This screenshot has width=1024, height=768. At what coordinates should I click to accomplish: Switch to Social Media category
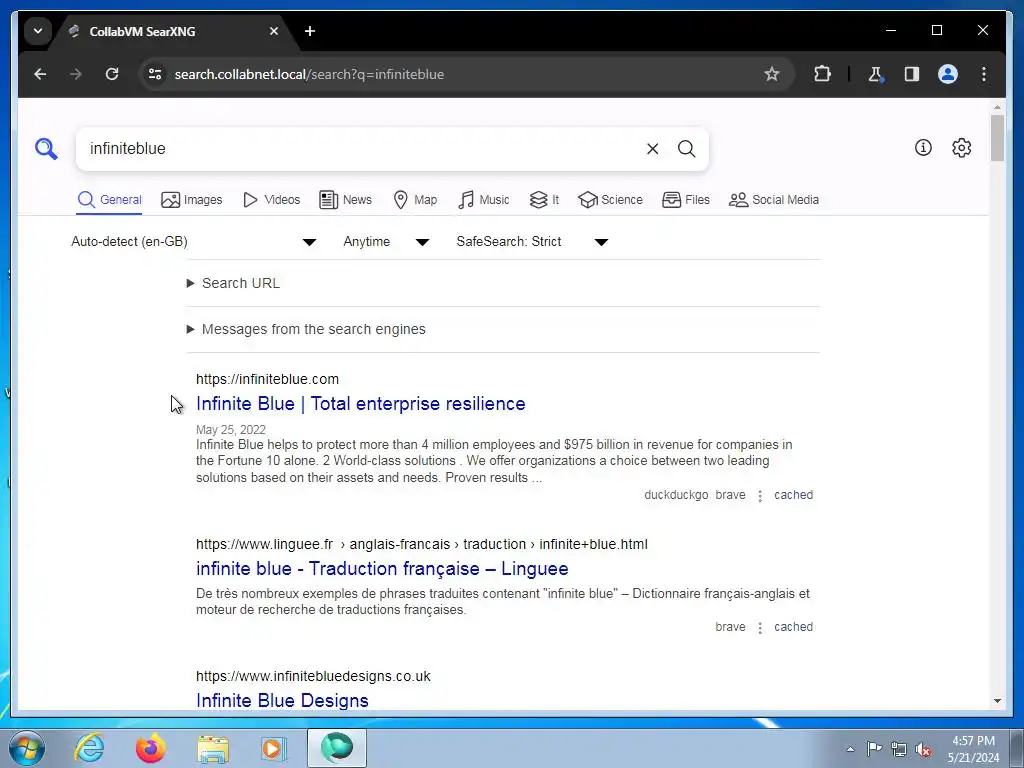pyautogui.click(x=774, y=200)
